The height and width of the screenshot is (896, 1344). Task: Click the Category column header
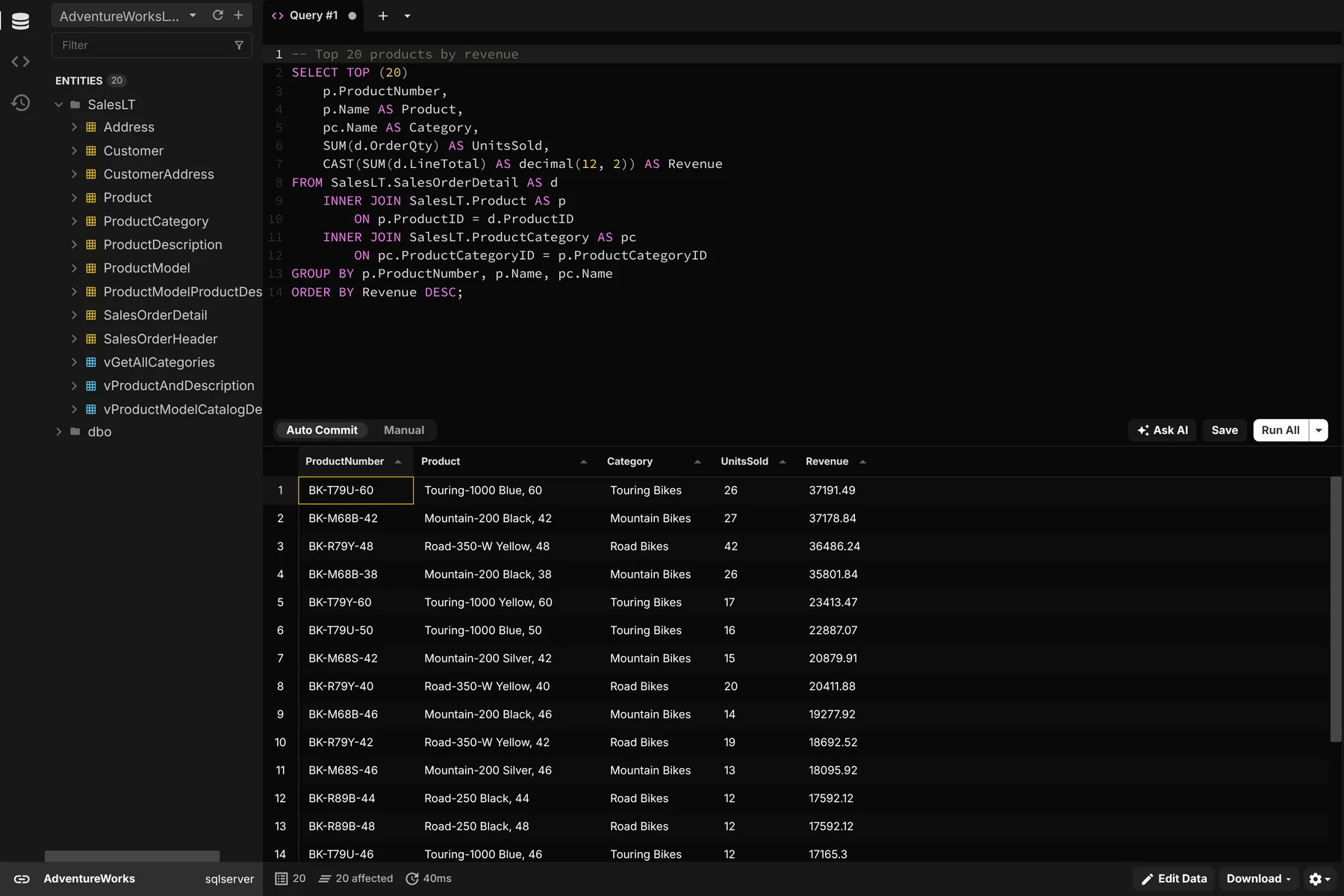click(654, 461)
